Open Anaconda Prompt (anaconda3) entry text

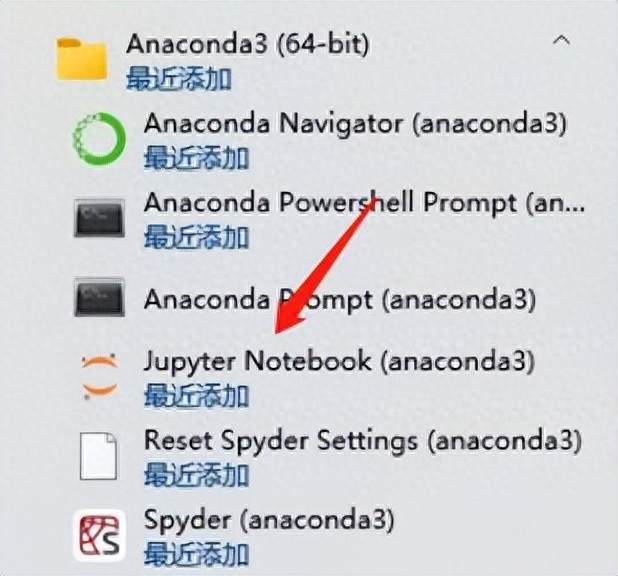pyautogui.click(x=340, y=300)
